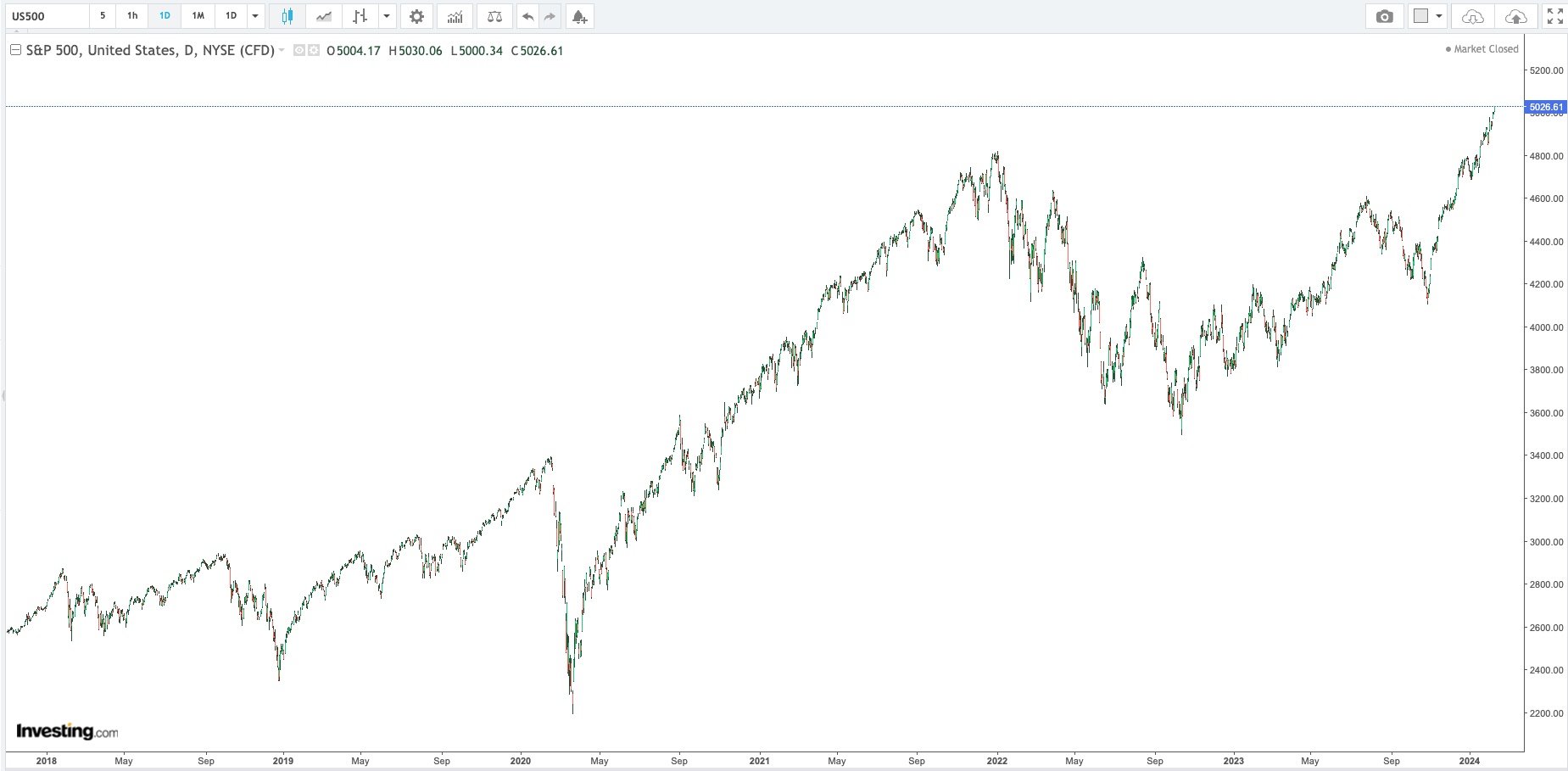Open the interval dropdown arrow
Viewport: 1568px width, 771px height.
click(255, 16)
